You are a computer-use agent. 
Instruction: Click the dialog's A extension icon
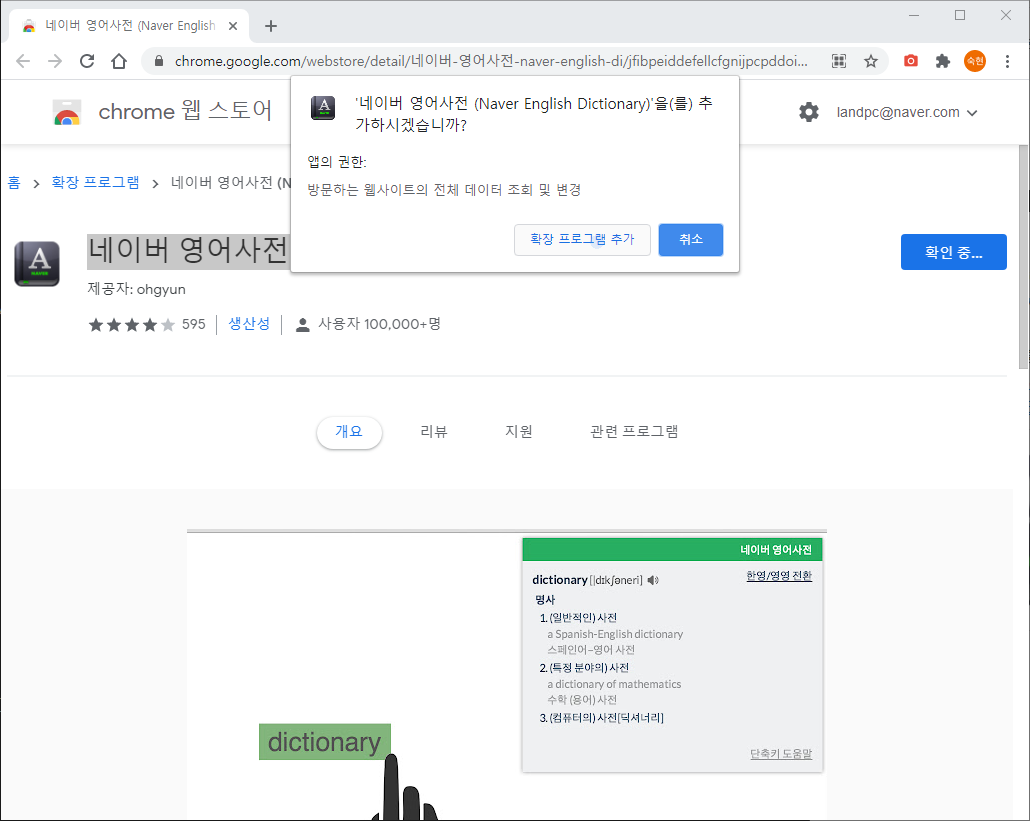click(x=323, y=107)
